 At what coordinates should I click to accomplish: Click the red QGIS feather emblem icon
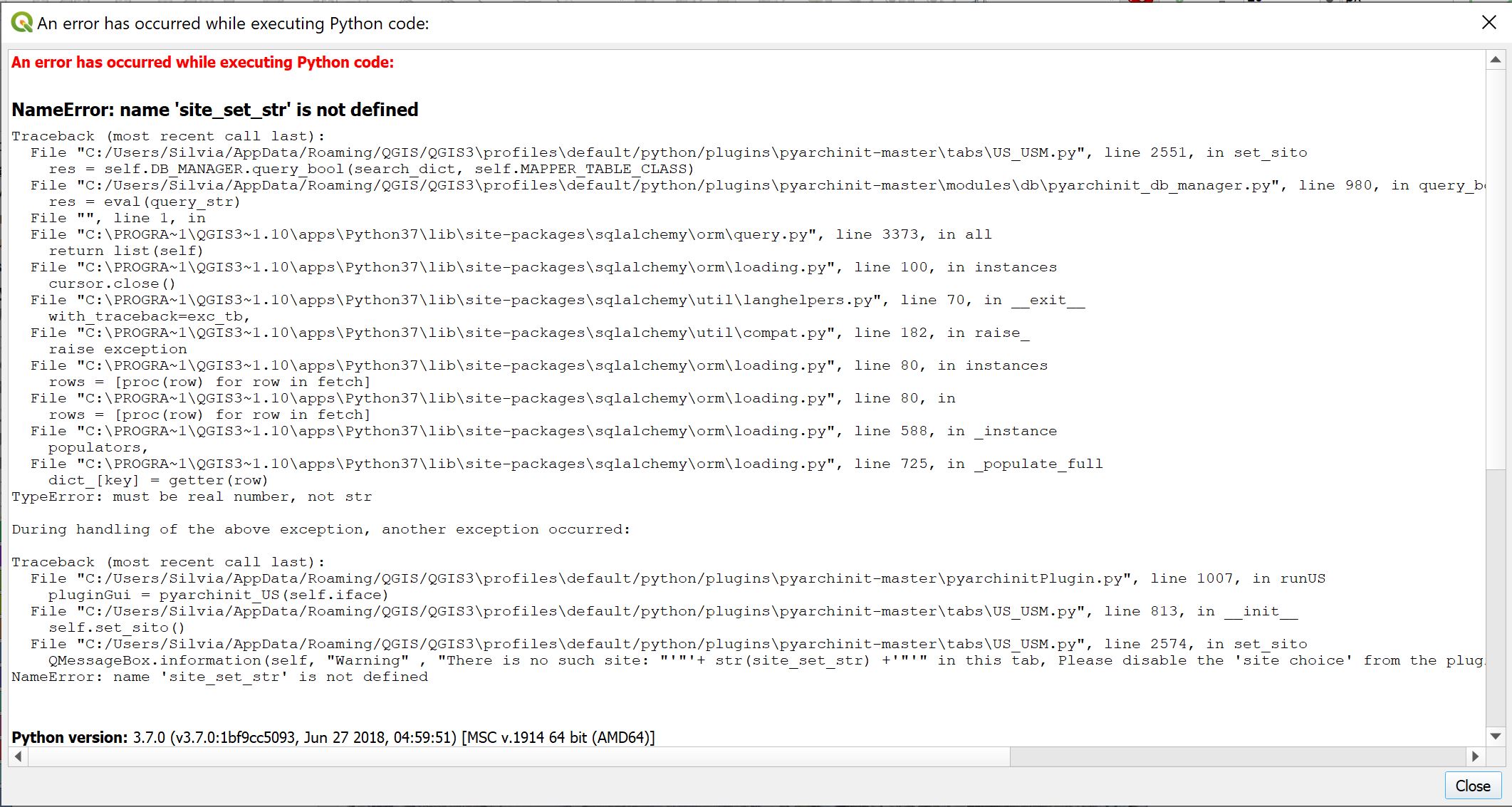click(1140, 3)
